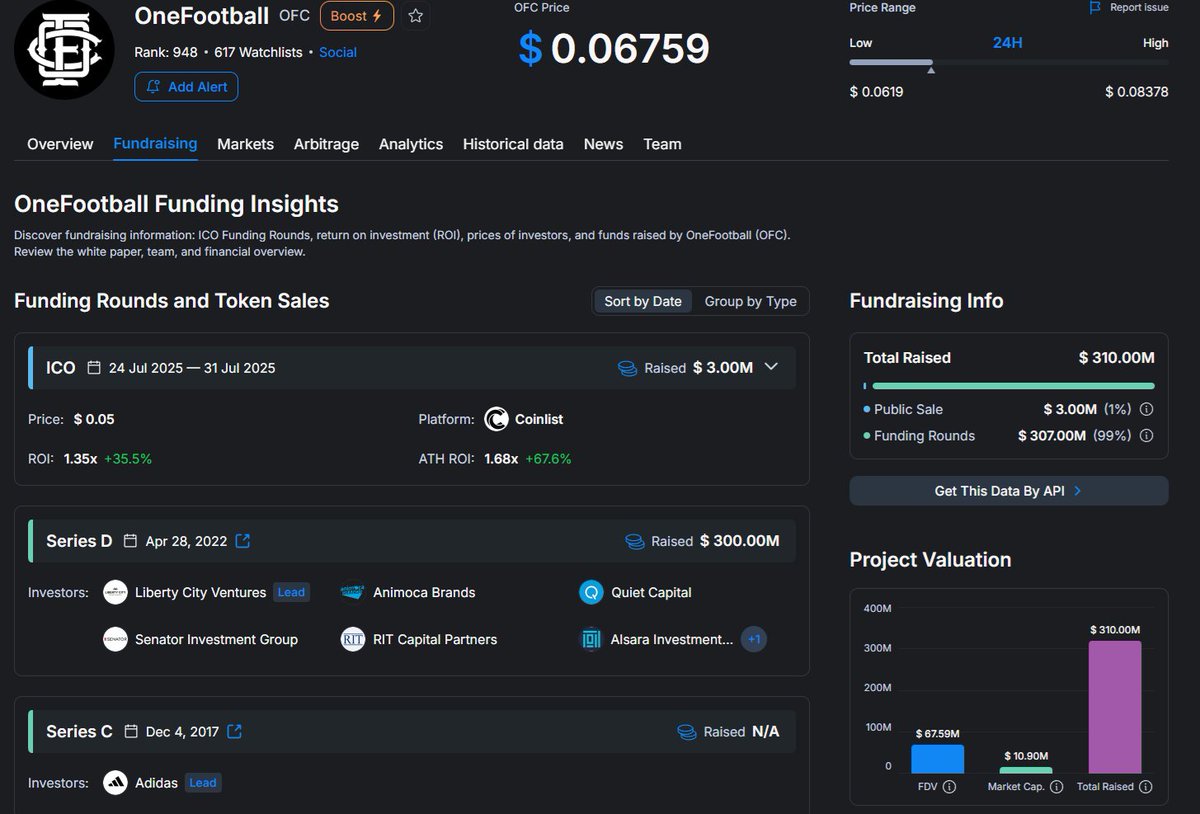This screenshot has height=814, width=1200.
Task: Open the Arbitrage tab
Action: [326, 144]
